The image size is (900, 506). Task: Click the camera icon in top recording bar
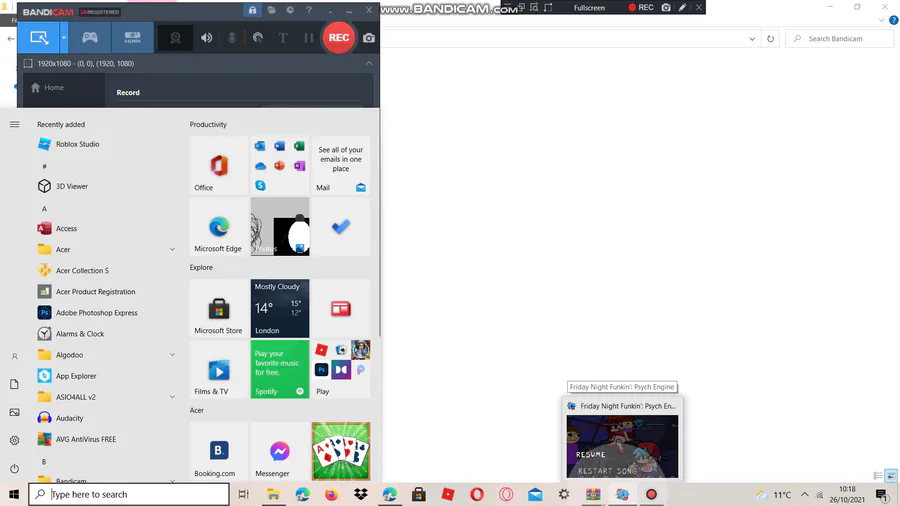pos(666,7)
